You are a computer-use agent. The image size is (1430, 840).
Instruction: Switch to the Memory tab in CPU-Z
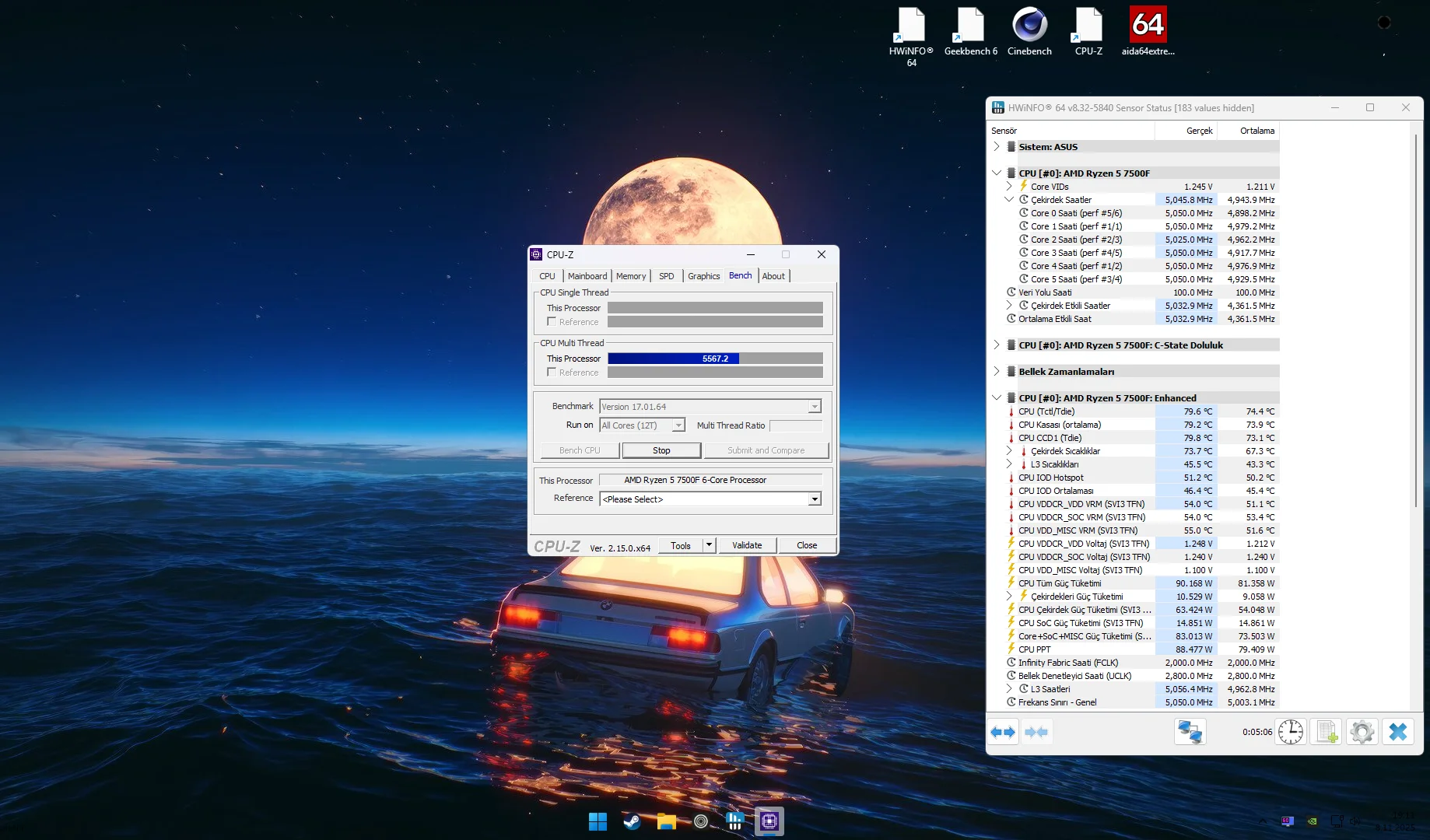pos(630,276)
